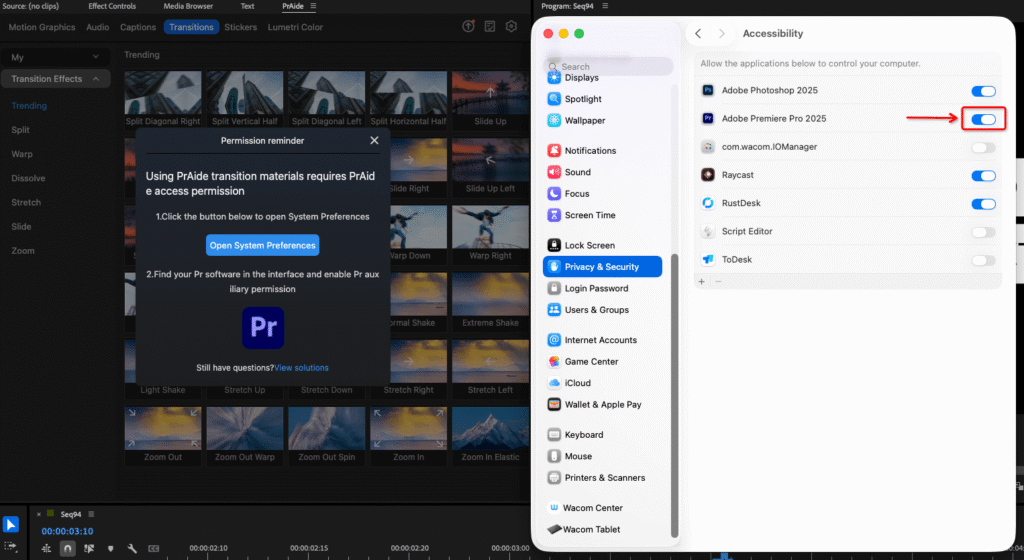1024x560 pixels.
Task: Enable ToDesk accessibility switch
Action: tap(983, 260)
